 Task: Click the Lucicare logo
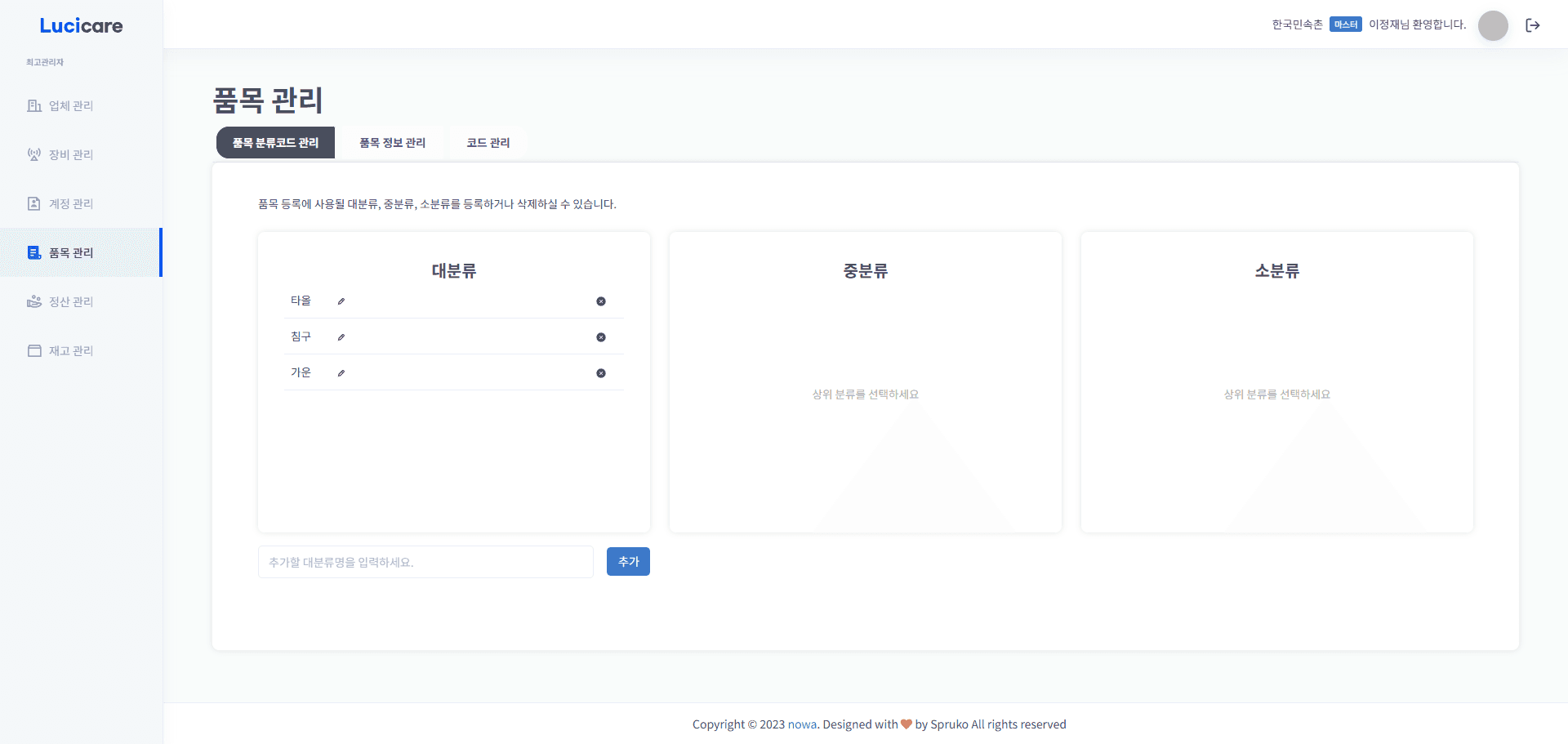tap(81, 26)
